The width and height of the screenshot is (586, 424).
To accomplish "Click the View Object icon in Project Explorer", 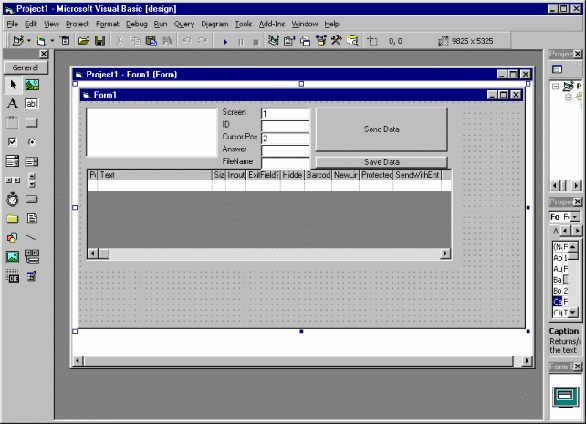I will (557, 69).
